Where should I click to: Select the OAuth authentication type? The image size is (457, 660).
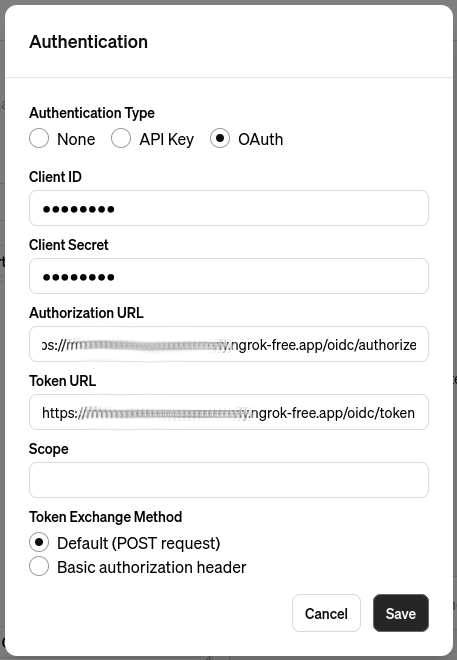[x=220, y=138]
